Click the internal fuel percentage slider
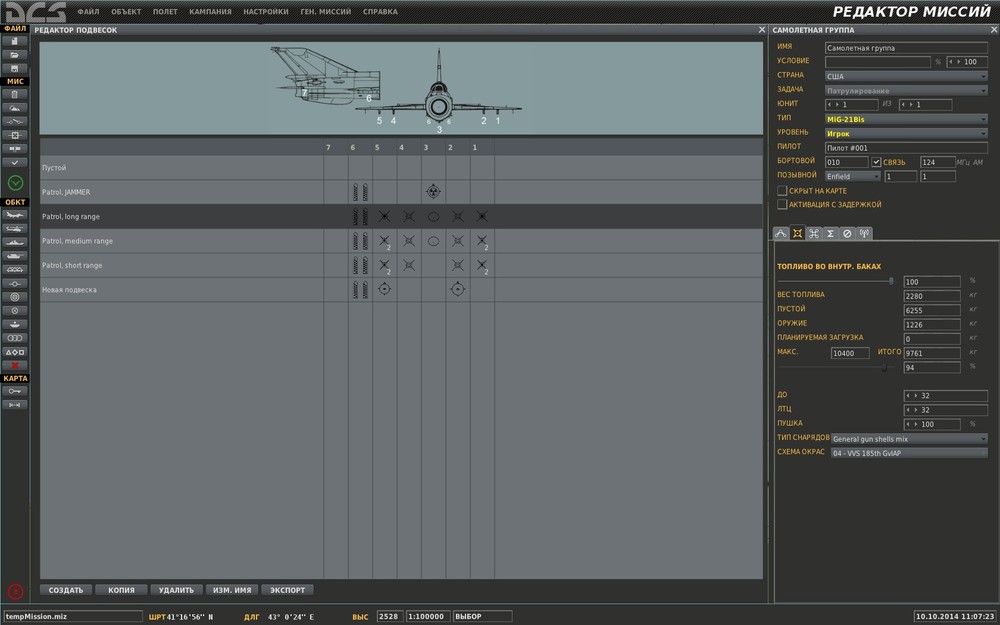The image size is (1000, 625). coord(891,282)
